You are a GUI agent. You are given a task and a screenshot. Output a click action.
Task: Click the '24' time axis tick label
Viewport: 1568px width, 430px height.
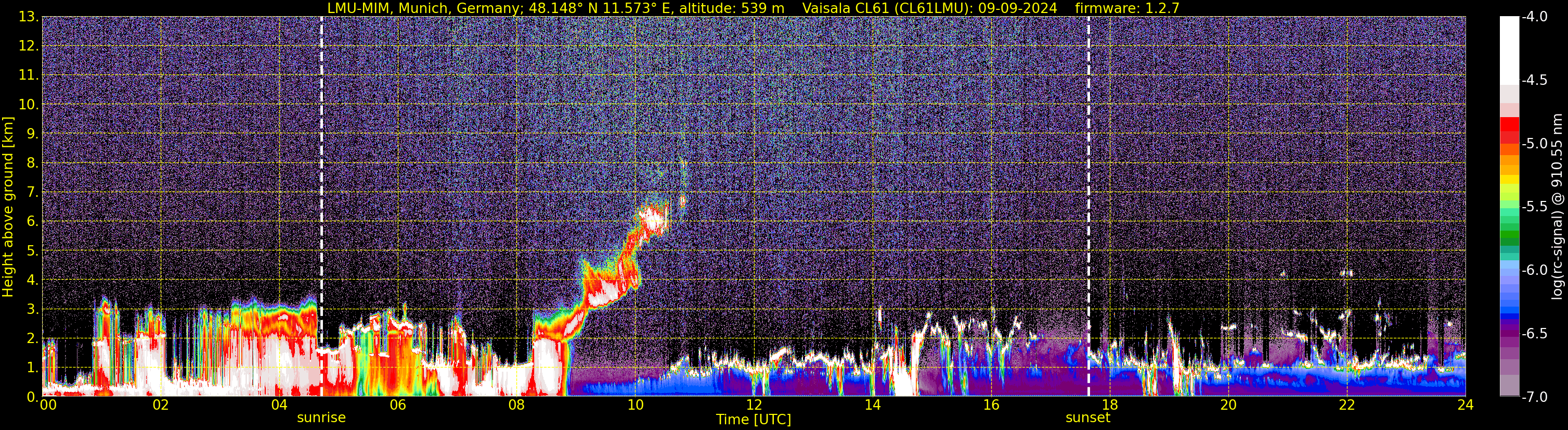point(1466,405)
